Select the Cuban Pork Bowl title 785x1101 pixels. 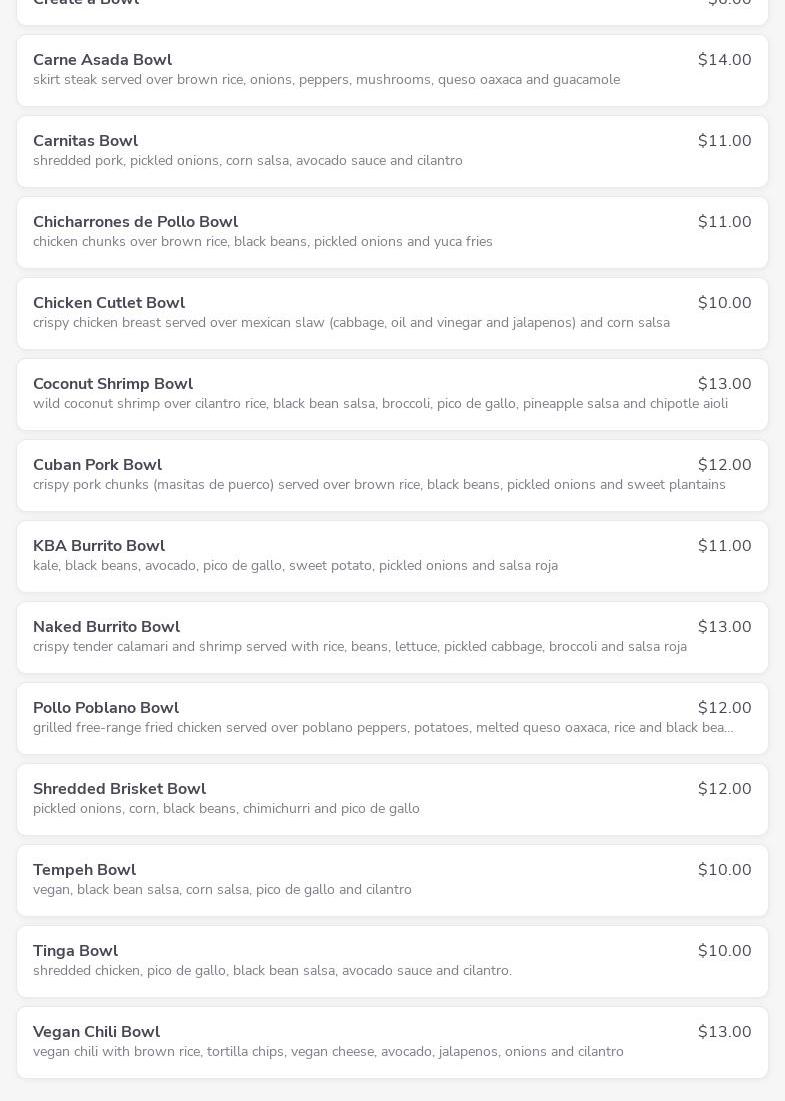point(97,465)
